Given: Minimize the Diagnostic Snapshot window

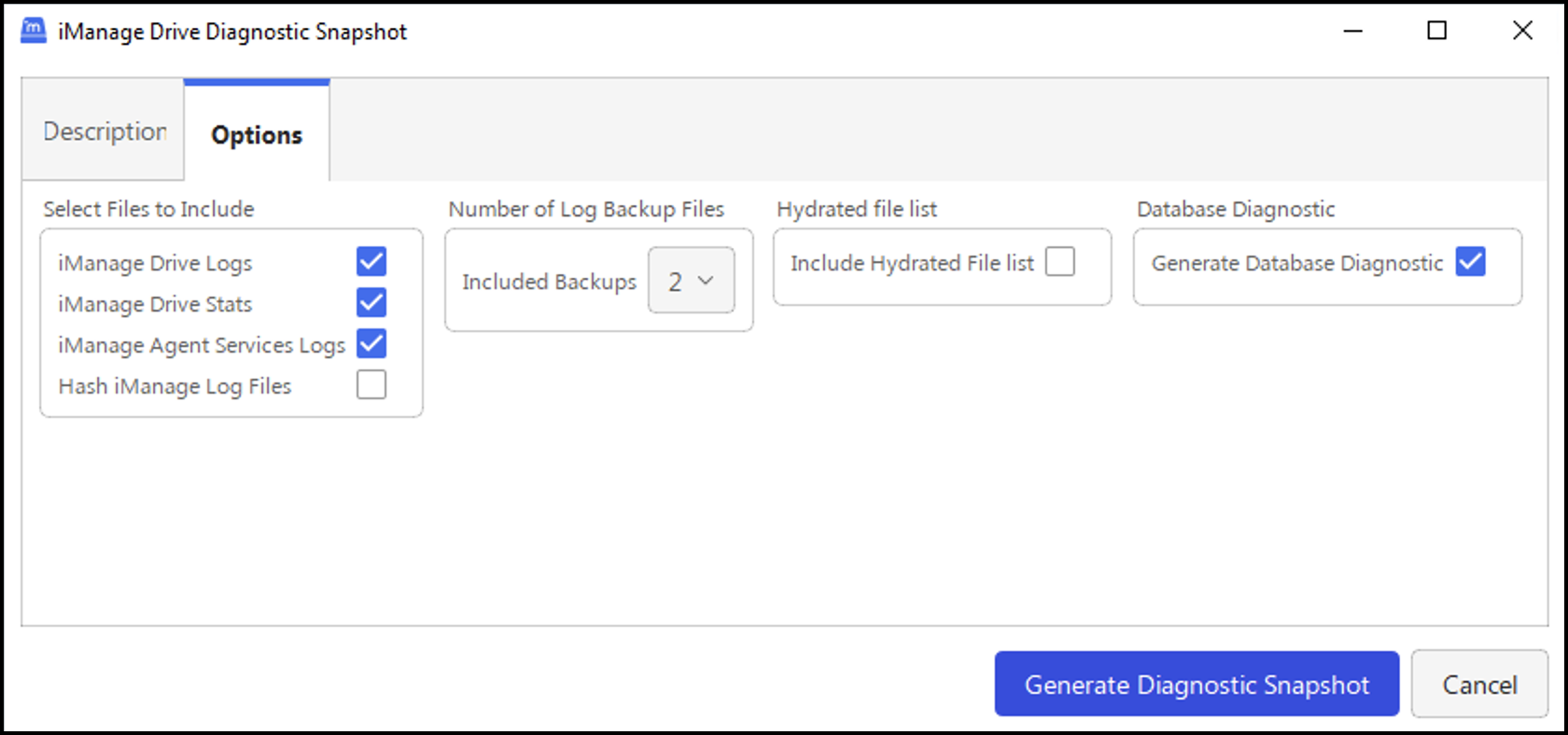Looking at the screenshot, I should pyautogui.click(x=1352, y=31).
